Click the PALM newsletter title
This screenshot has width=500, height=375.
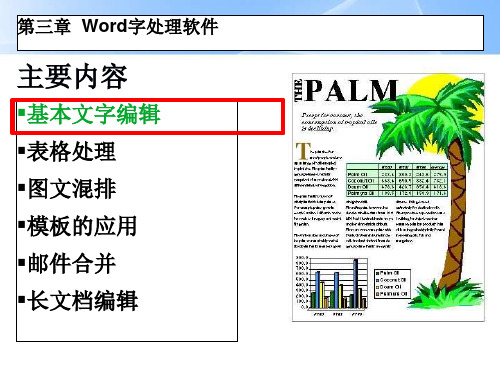(x=346, y=91)
